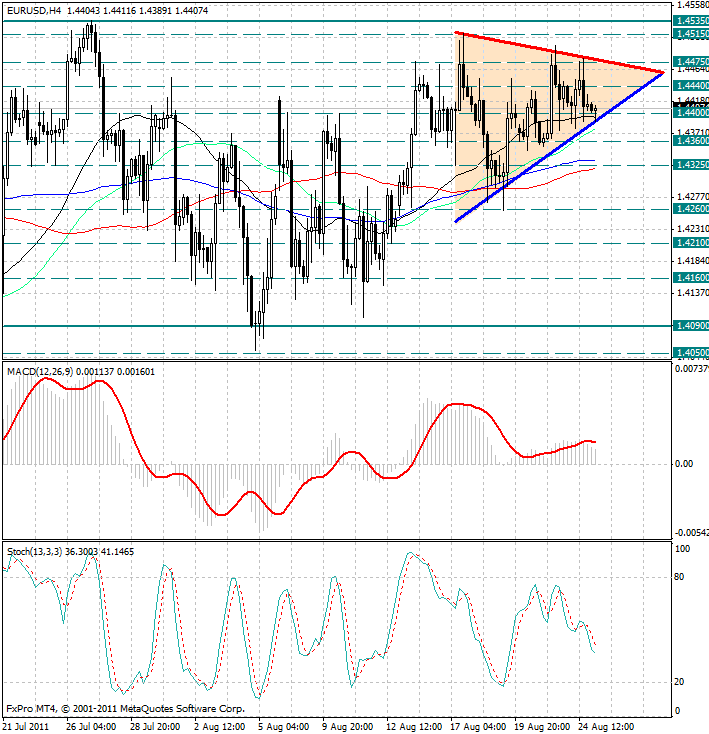Select the 1.42310 price scale value
The height and width of the screenshot is (734, 709).
[693, 229]
